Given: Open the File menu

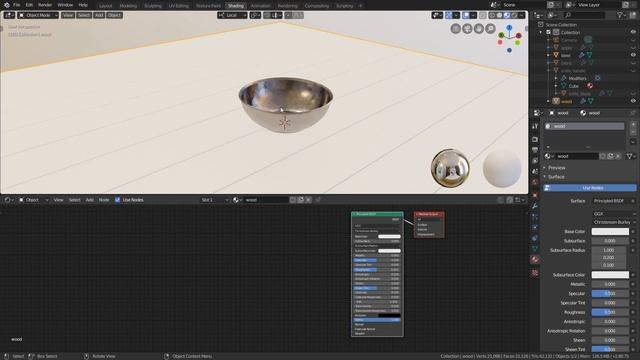Looking at the screenshot, I should pos(16,5).
